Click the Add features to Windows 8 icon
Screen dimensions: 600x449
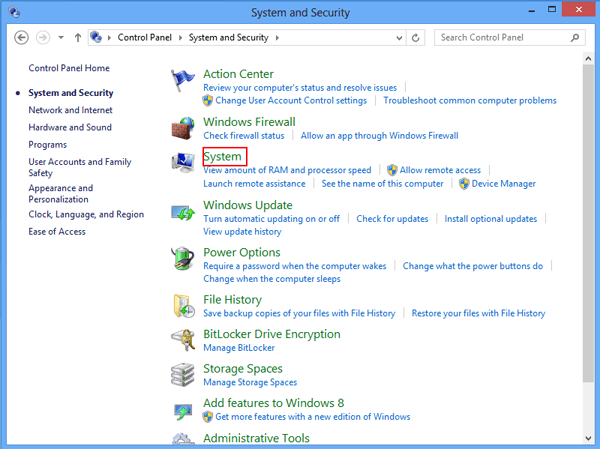(183, 412)
